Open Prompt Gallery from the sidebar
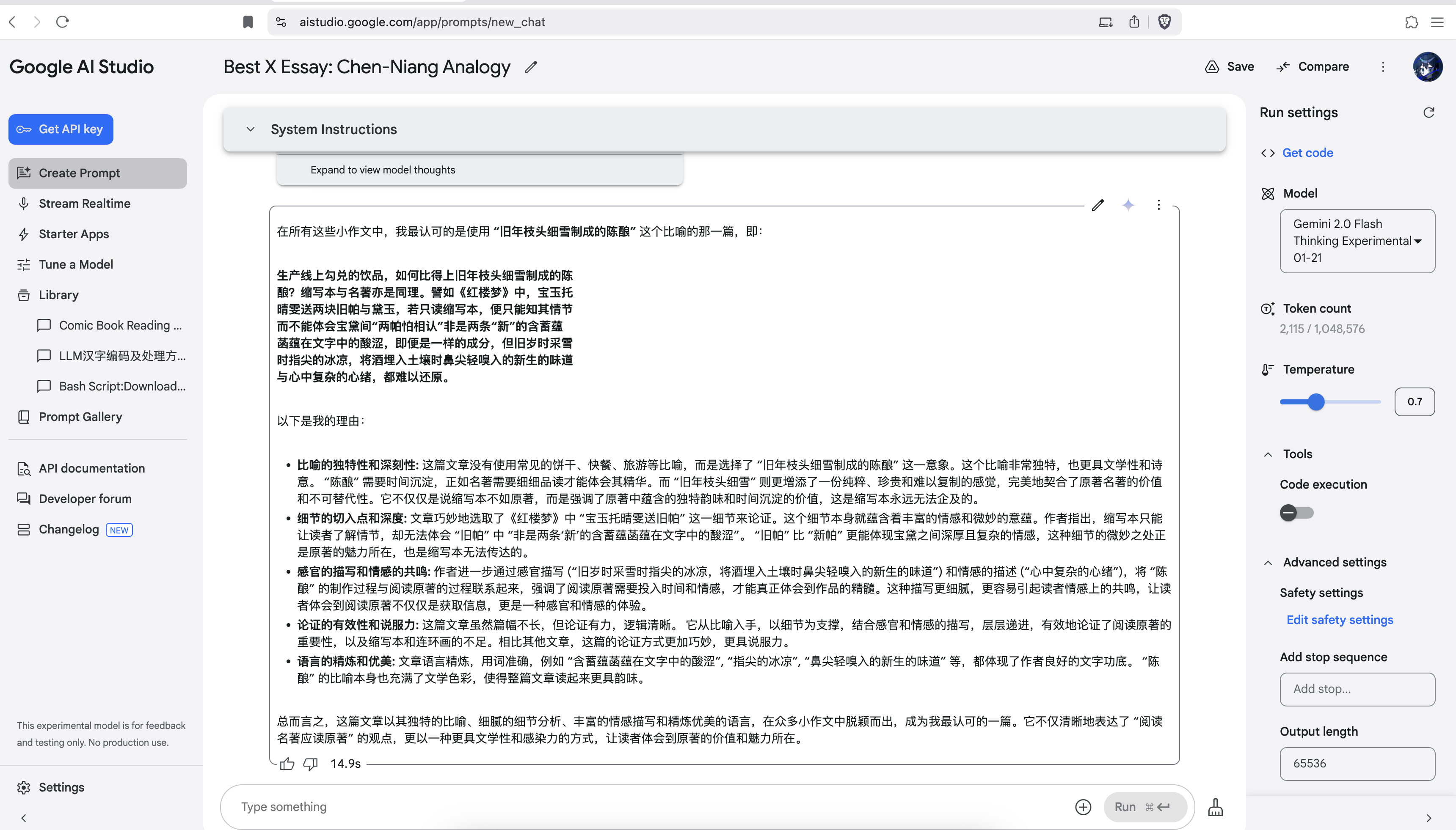The width and height of the screenshot is (1456, 830). point(80,417)
